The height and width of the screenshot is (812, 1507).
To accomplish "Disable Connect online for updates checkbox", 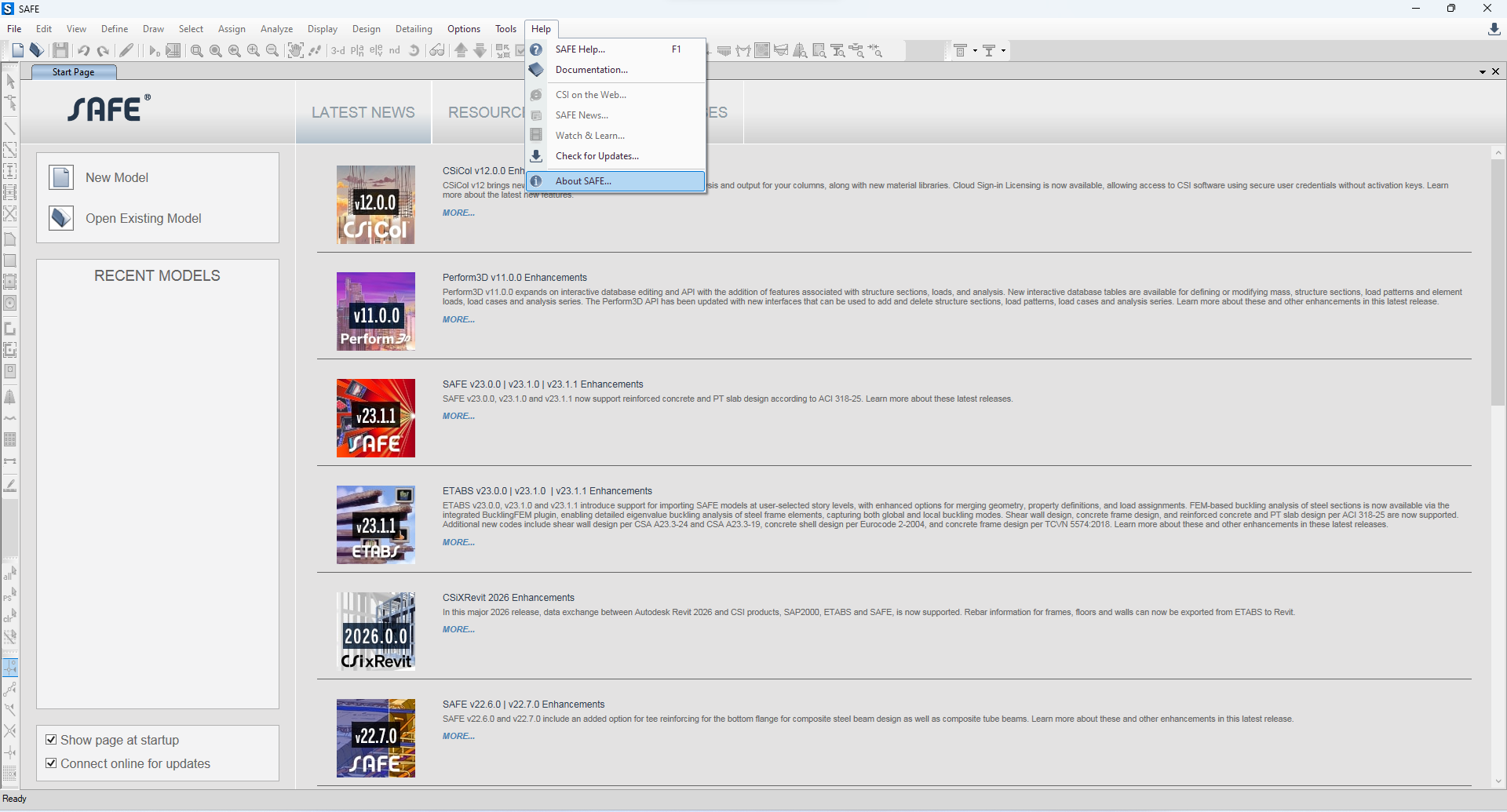I will (x=51, y=763).
